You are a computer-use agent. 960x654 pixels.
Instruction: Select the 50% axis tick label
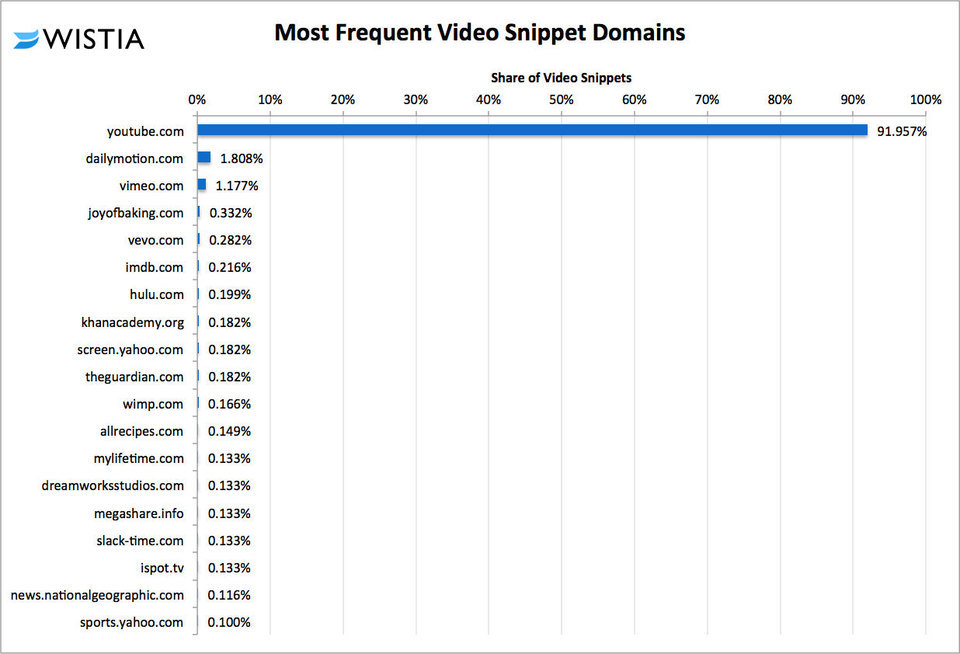pos(561,99)
